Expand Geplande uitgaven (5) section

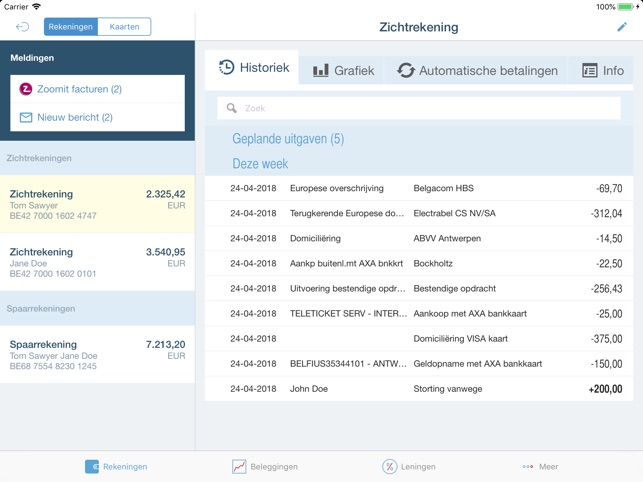[x=288, y=139]
